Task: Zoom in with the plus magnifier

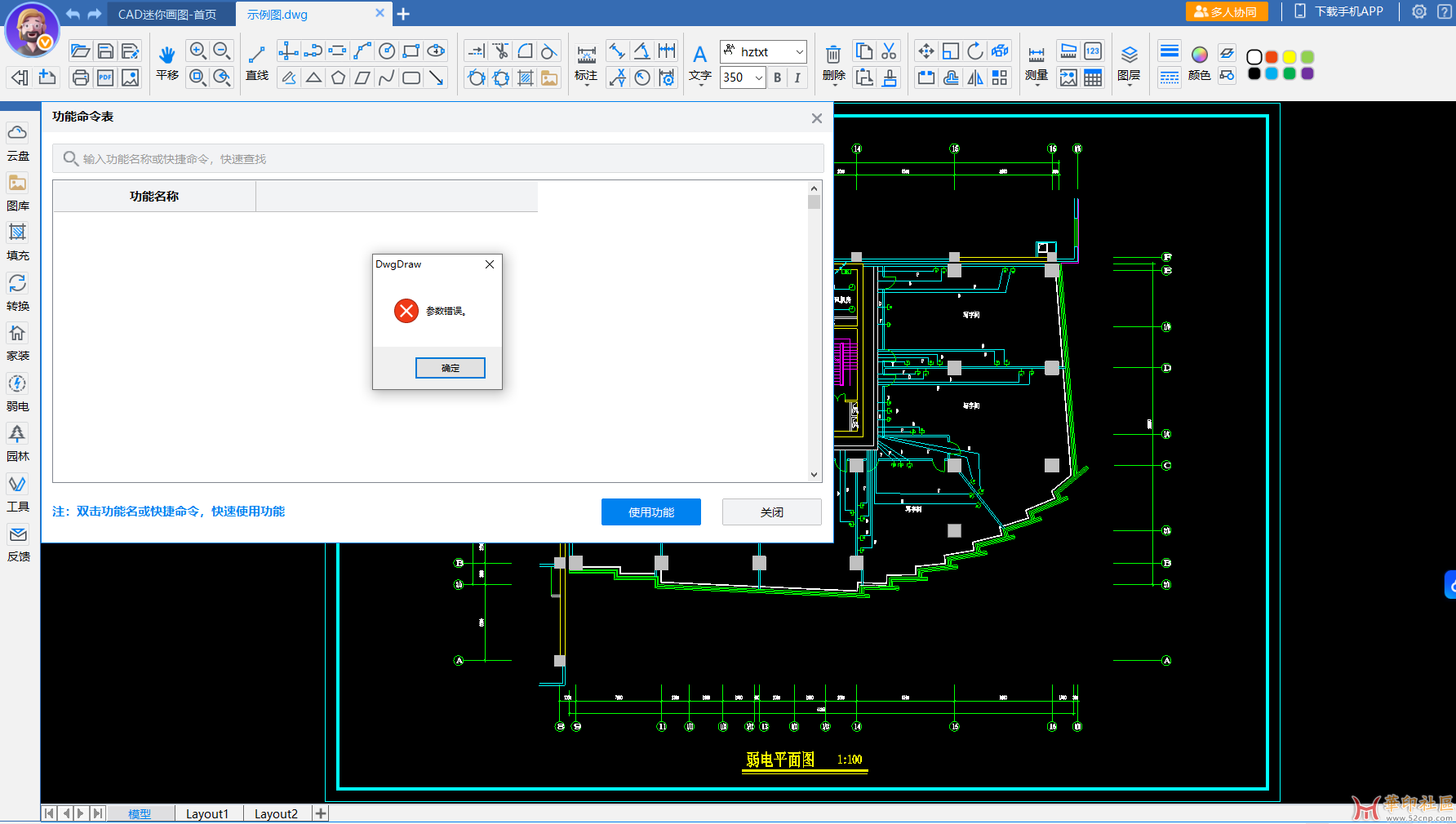Action: (x=198, y=51)
